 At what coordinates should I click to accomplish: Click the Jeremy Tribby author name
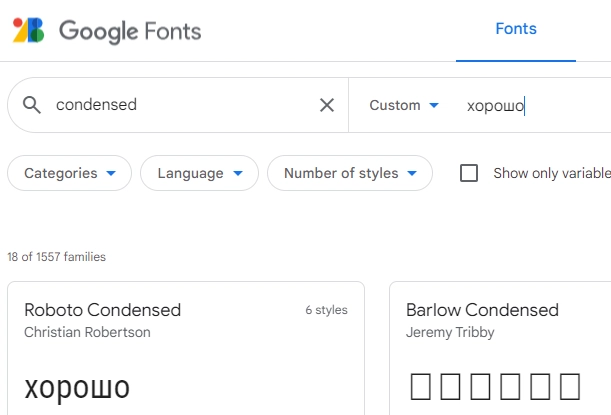pos(450,332)
